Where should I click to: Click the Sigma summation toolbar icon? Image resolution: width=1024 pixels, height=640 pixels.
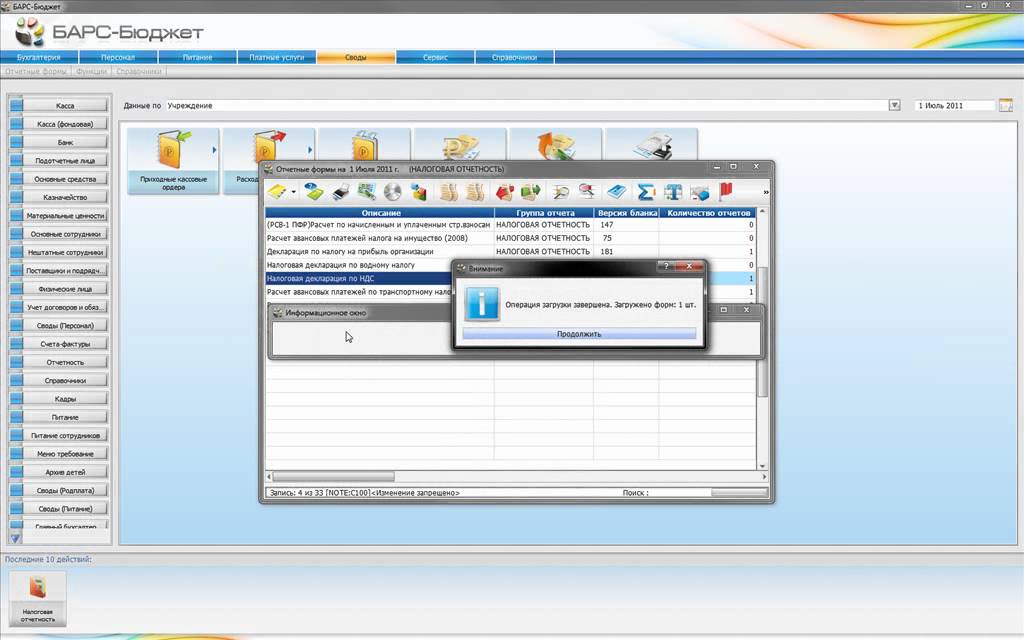[x=645, y=191]
